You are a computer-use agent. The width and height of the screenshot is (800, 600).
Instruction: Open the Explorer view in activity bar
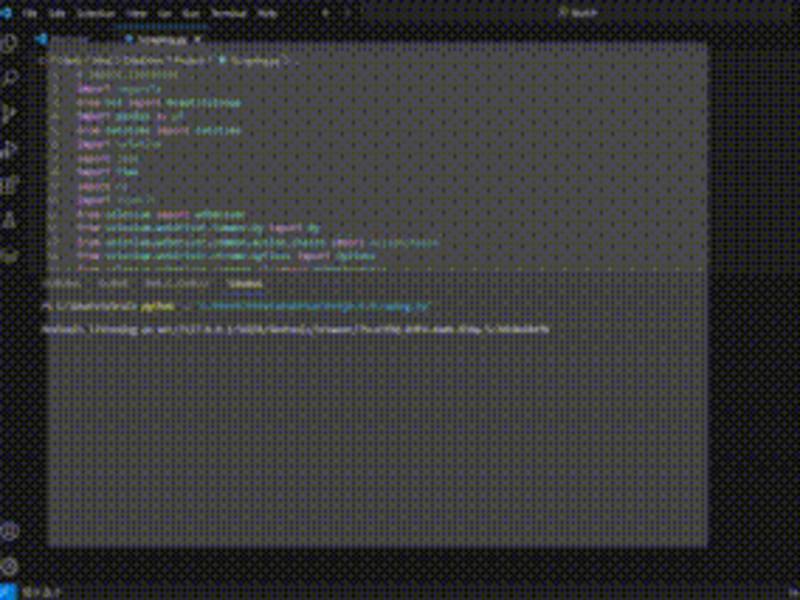click(9, 44)
